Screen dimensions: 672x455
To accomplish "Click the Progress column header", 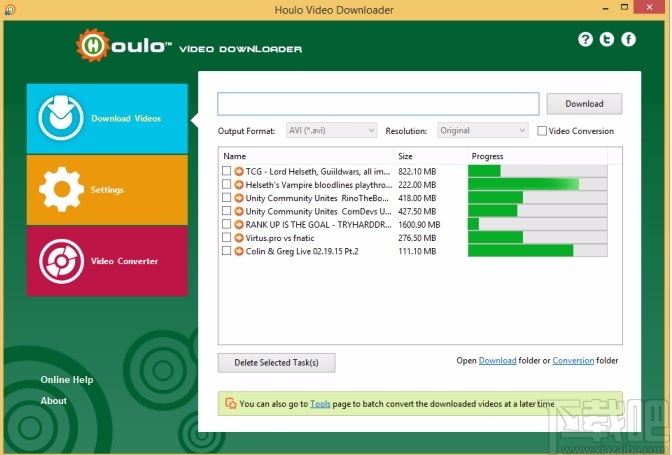I will pos(537,156).
